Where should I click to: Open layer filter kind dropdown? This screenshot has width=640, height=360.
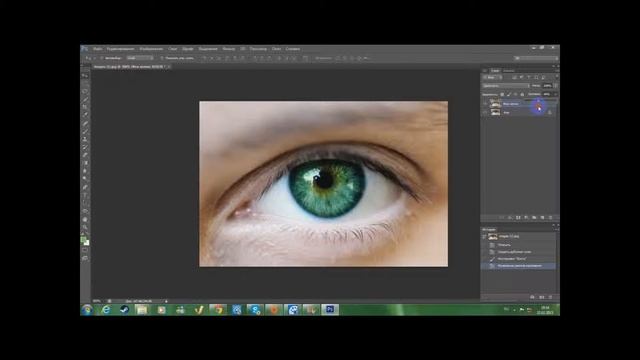(493, 77)
